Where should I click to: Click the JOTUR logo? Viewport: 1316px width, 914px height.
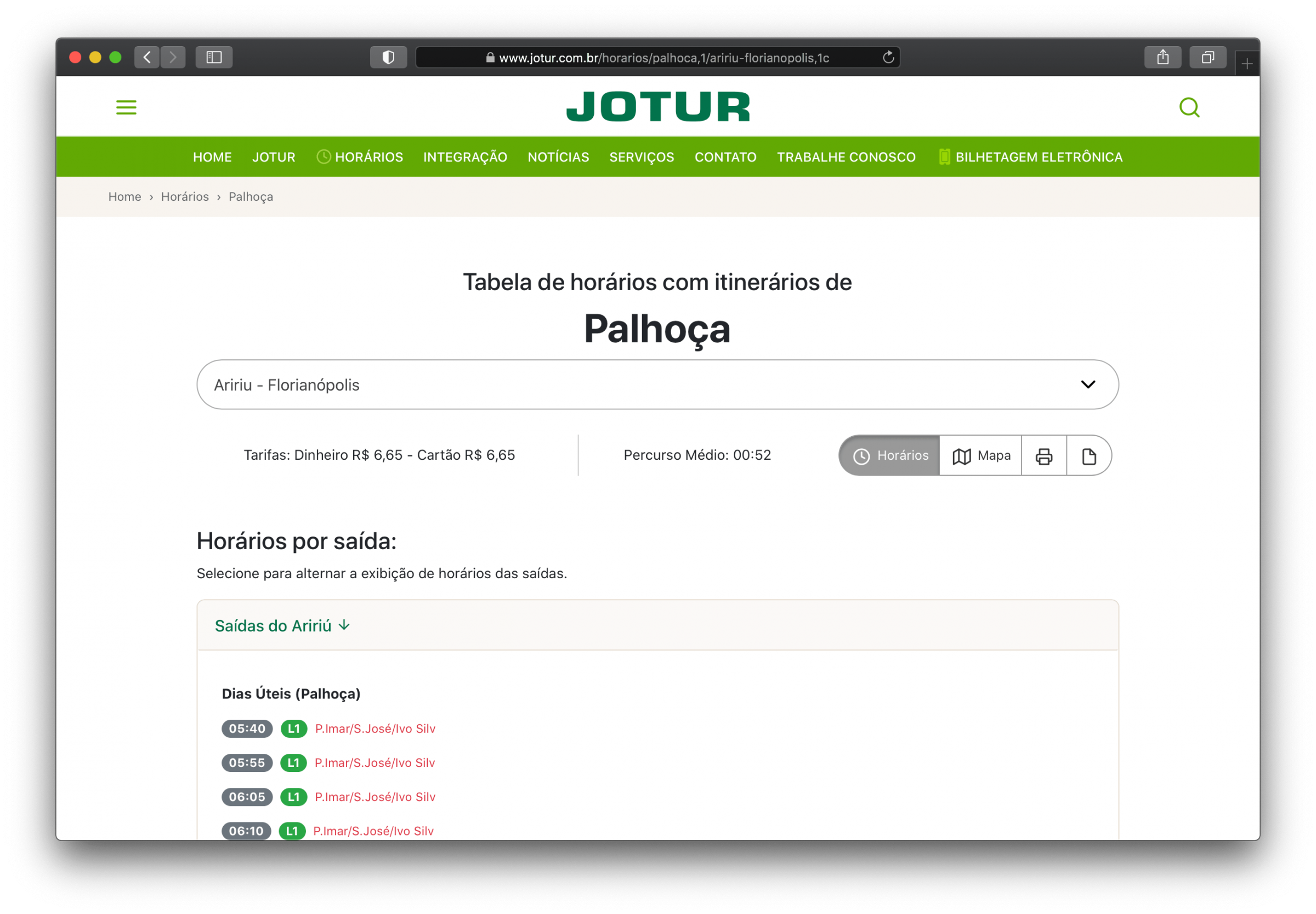657,106
